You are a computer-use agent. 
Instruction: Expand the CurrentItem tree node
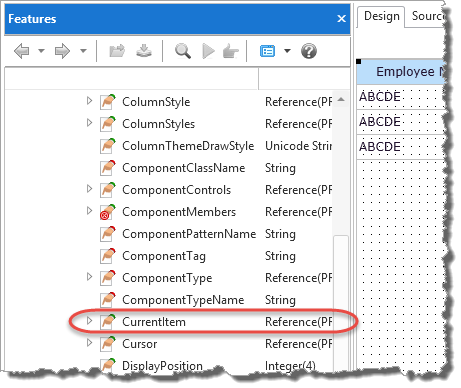(89, 321)
